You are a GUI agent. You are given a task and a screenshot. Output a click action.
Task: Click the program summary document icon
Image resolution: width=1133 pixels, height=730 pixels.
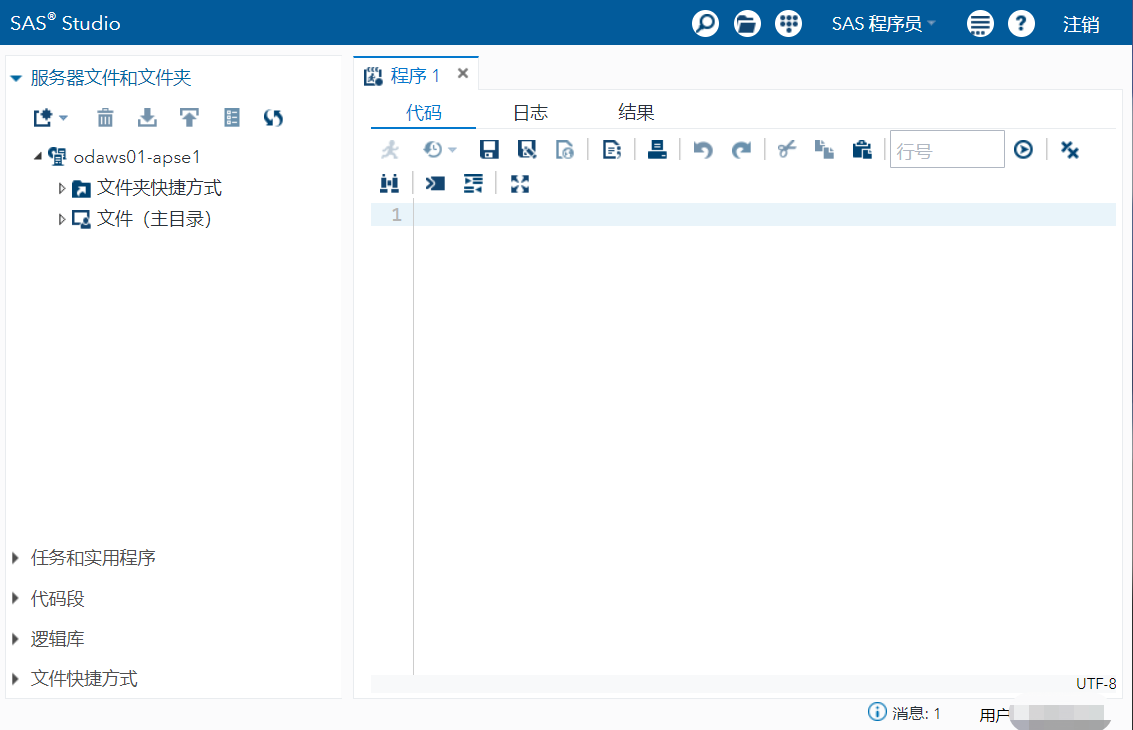tap(611, 150)
